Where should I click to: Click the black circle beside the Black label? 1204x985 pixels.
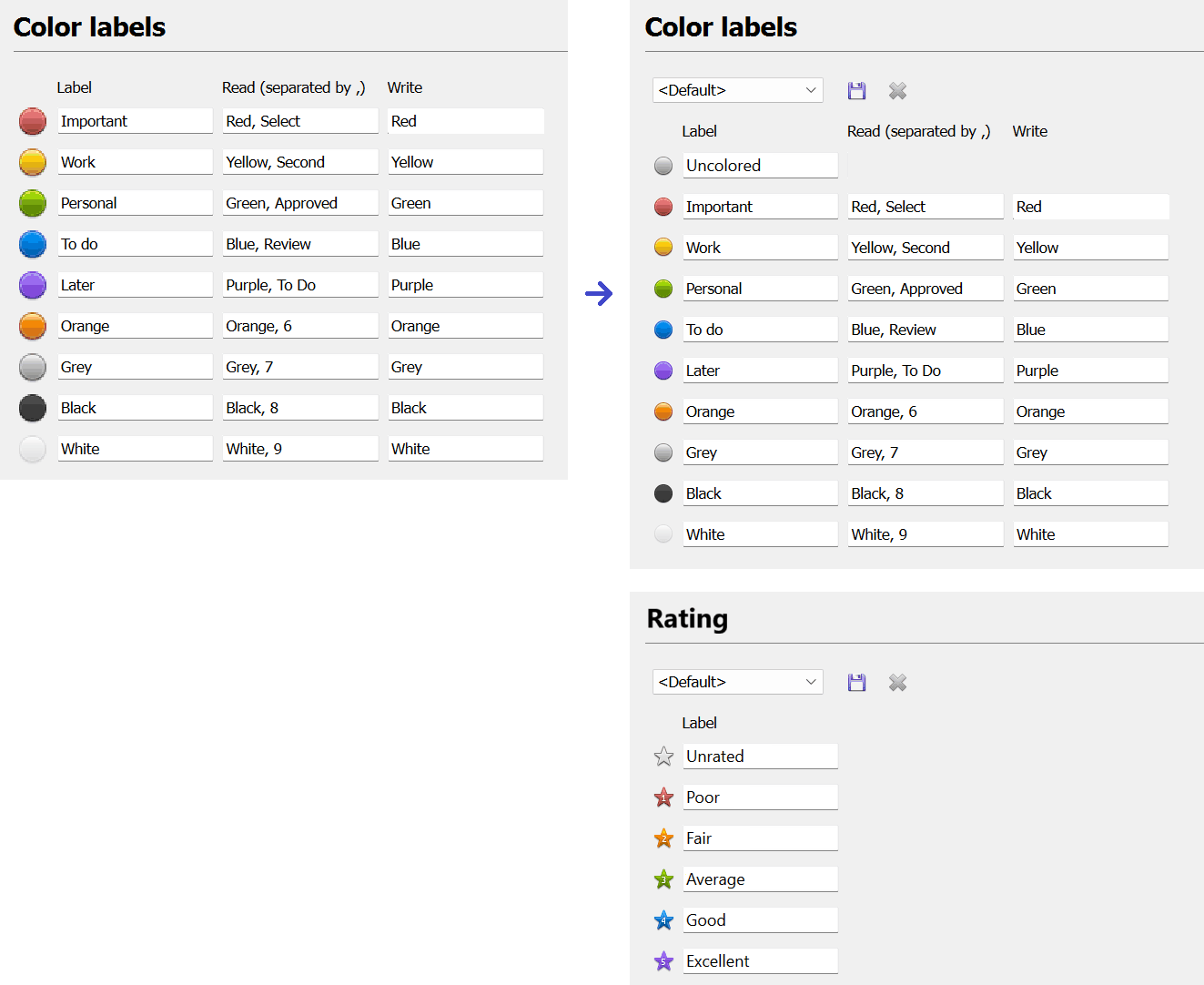pos(663,492)
